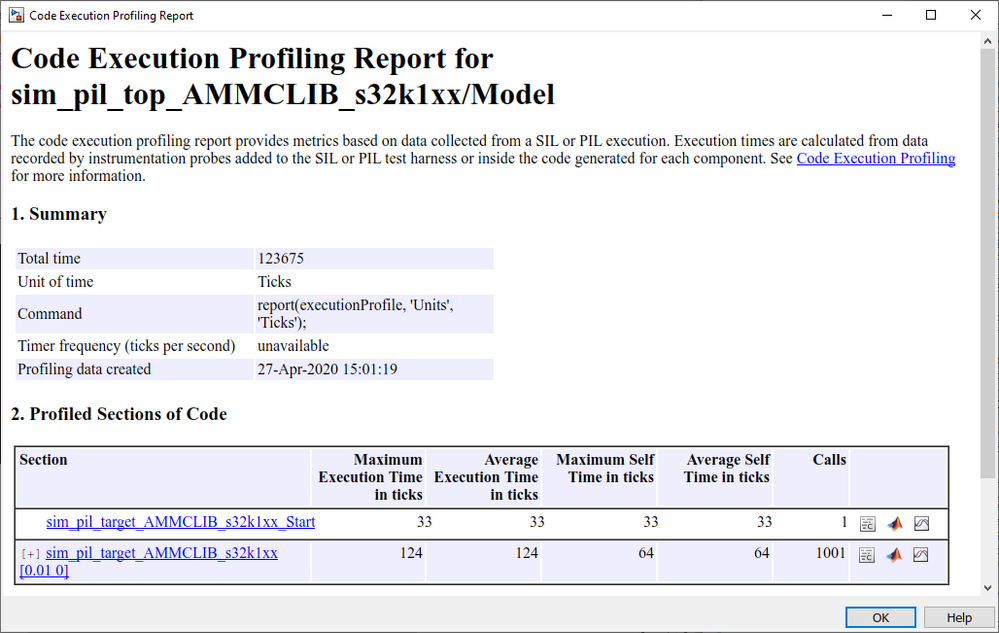This screenshot has width=999, height=633.
Task: Click the date 27-Apr-2020 15:01:19
Action: click(x=327, y=369)
